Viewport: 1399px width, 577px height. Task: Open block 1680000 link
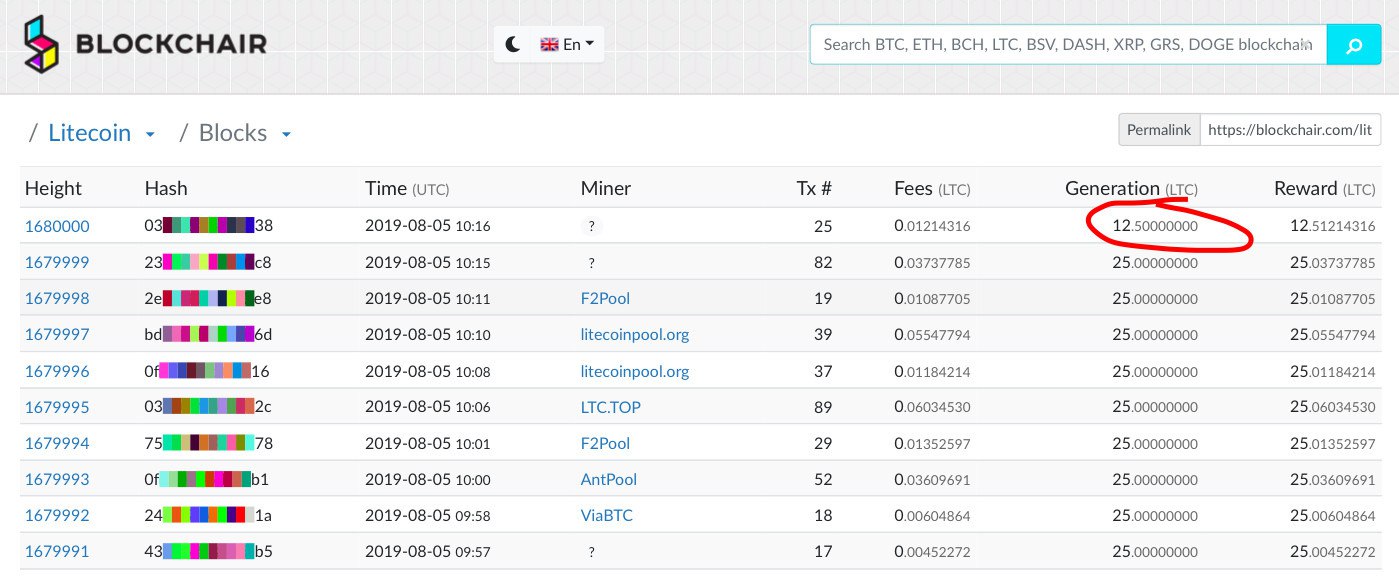[57, 226]
